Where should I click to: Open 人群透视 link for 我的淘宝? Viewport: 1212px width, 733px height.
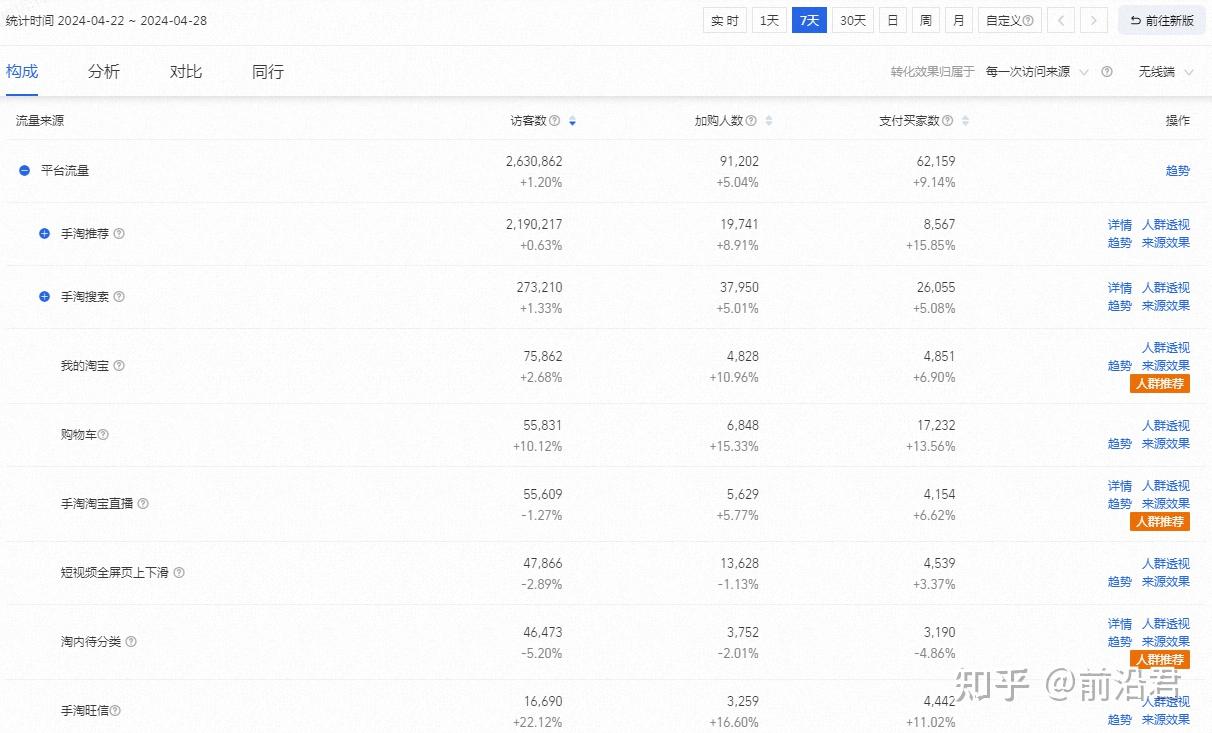pyautogui.click(x=1166, y=348)
